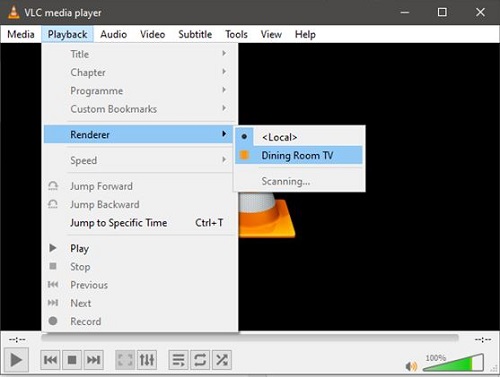Expand the Renderer submenu arrow
The width and height of the screenshot is (500, 377).
pyautogui.click(x=224, y=134)
